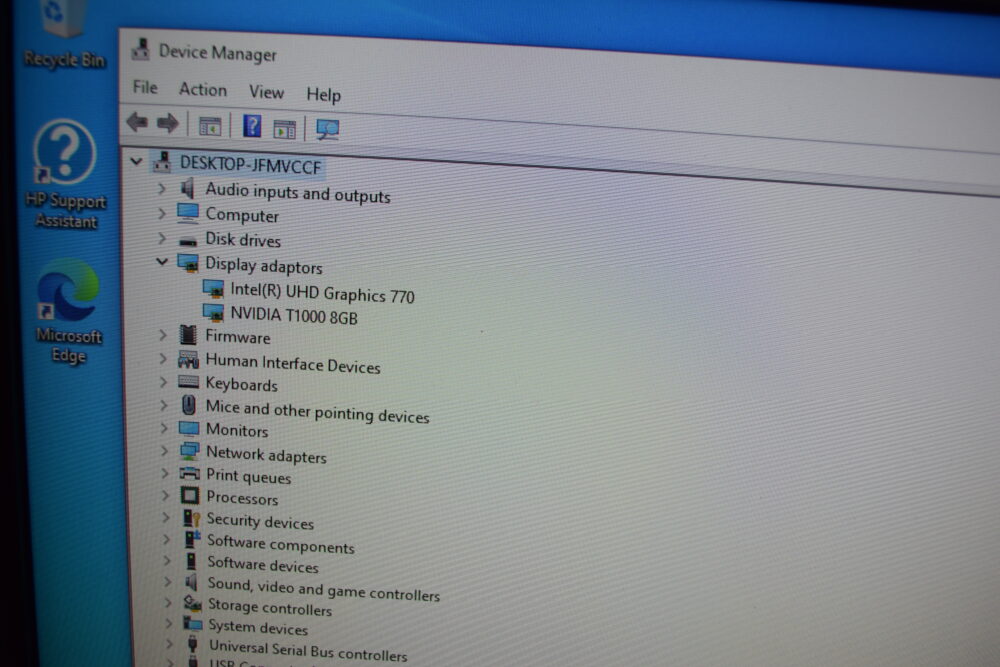1000x667 pixels.
Task: Select NVIDIA T1000 8GB entry
Action: pyautogui.click(x=294, y=315)
